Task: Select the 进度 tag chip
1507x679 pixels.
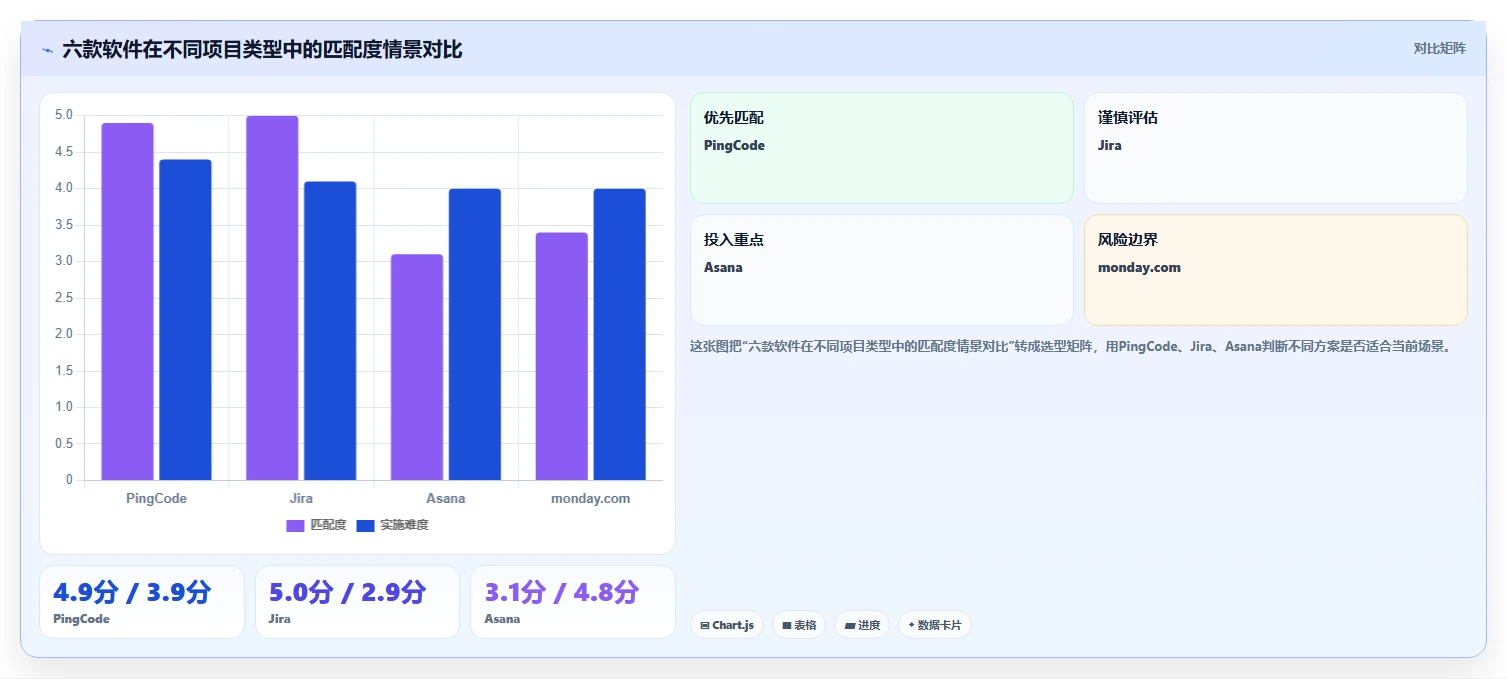Action: pos(862,625)
